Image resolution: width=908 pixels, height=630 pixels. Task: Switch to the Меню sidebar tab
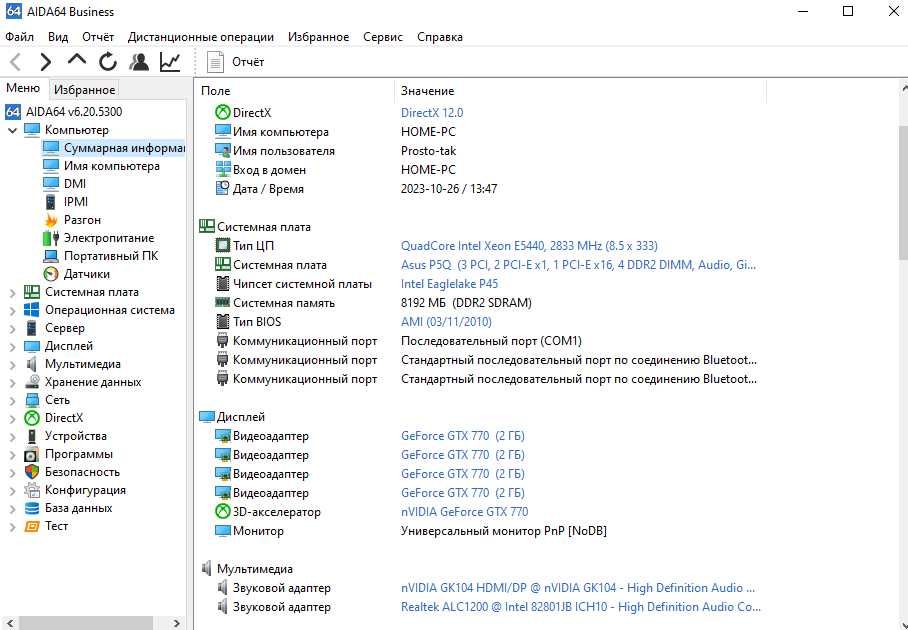23,88
